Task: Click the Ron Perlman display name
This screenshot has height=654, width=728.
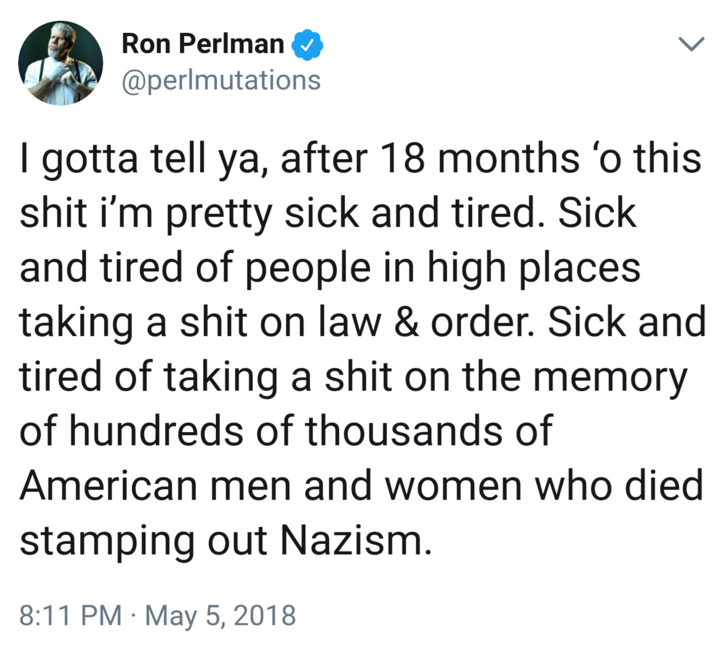Action: (204, 45)
